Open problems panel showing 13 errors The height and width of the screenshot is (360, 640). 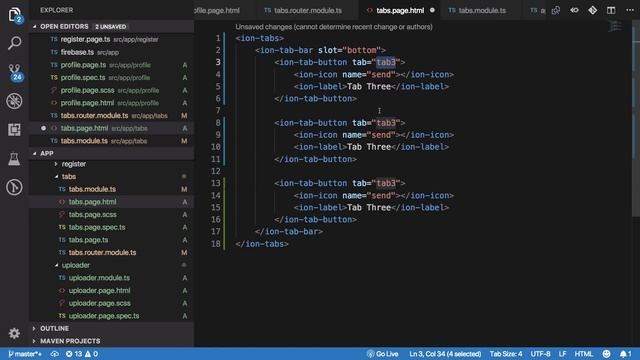(82, 354)
